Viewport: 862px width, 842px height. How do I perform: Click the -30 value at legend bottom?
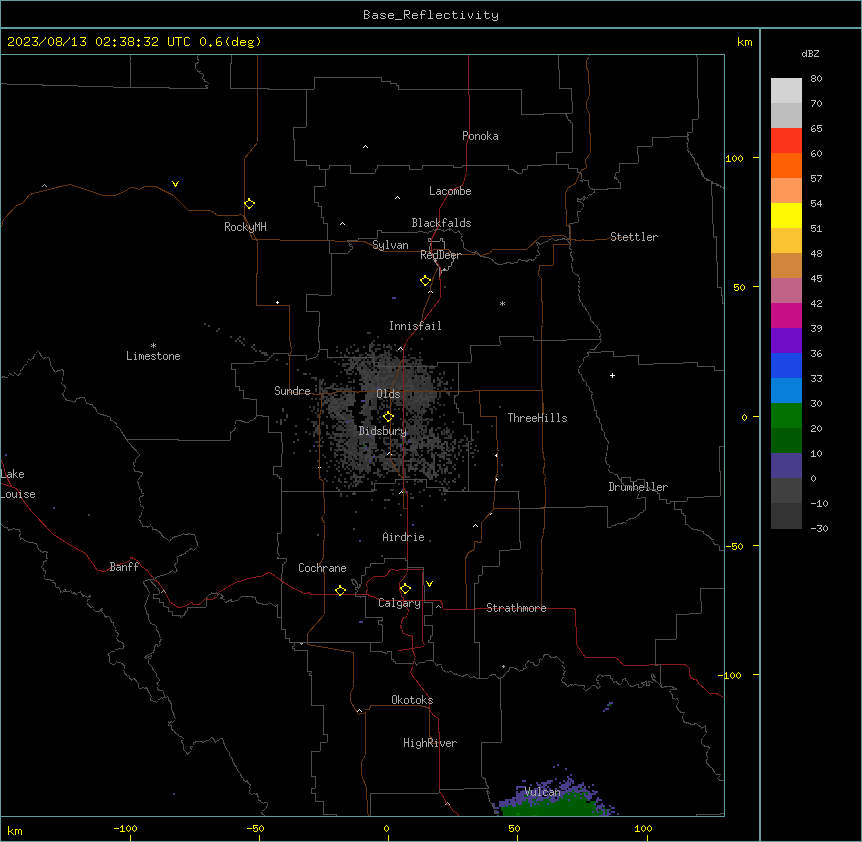819,528
